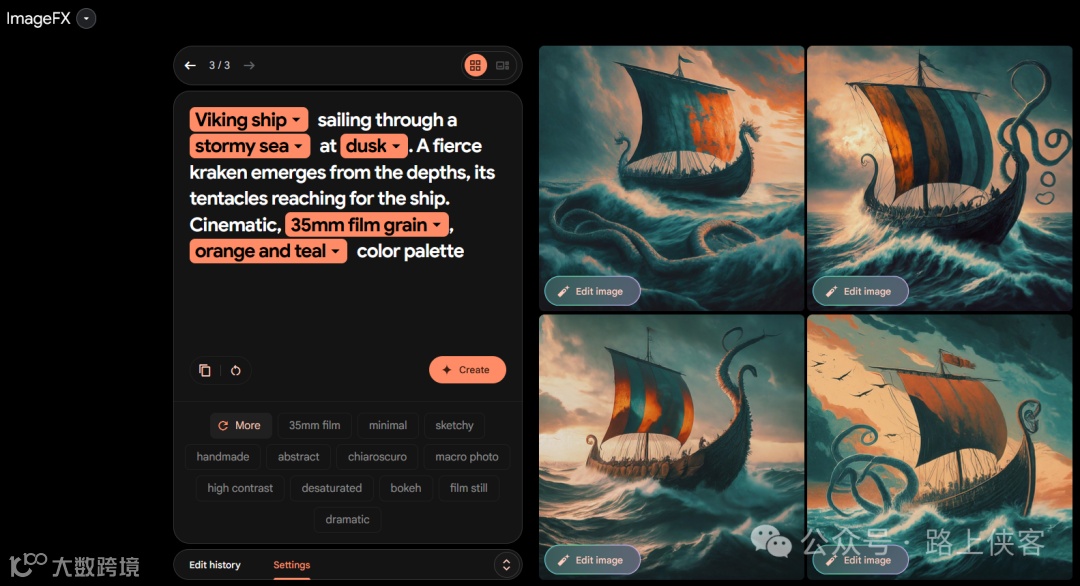Select the dramatic style chip

click(347, 519)
